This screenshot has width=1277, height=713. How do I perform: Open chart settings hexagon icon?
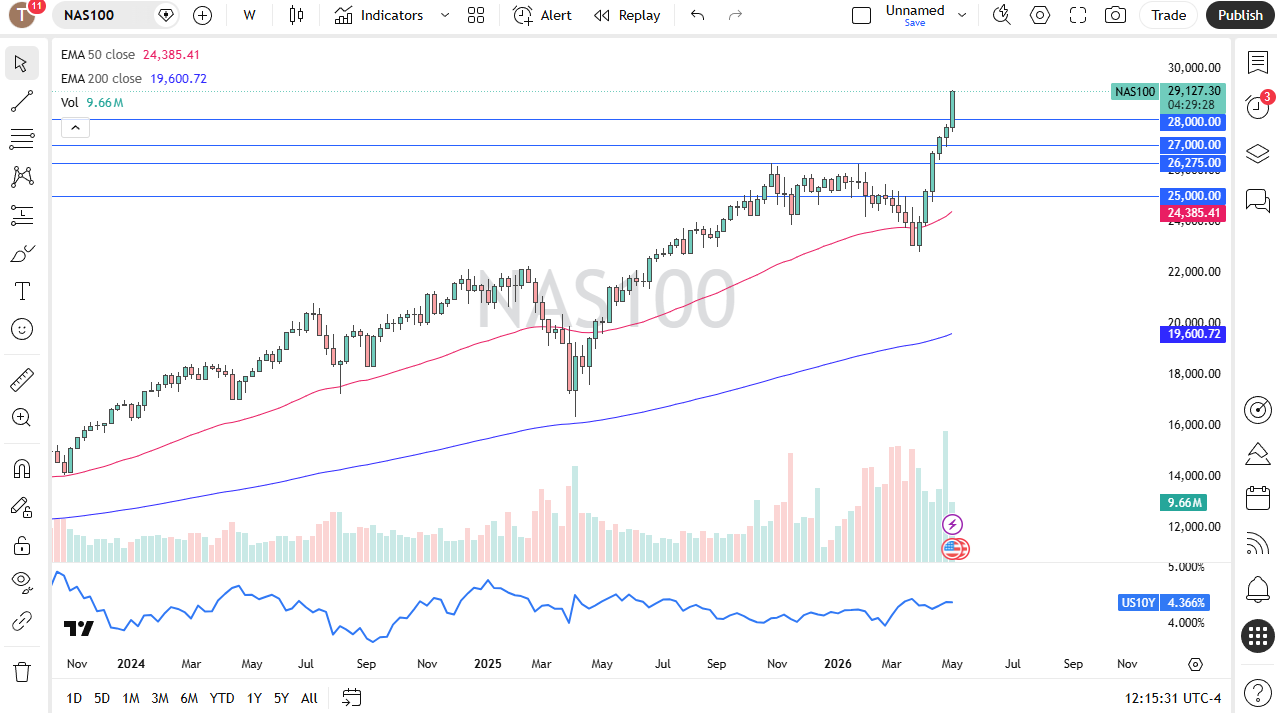click(1040, 15)
